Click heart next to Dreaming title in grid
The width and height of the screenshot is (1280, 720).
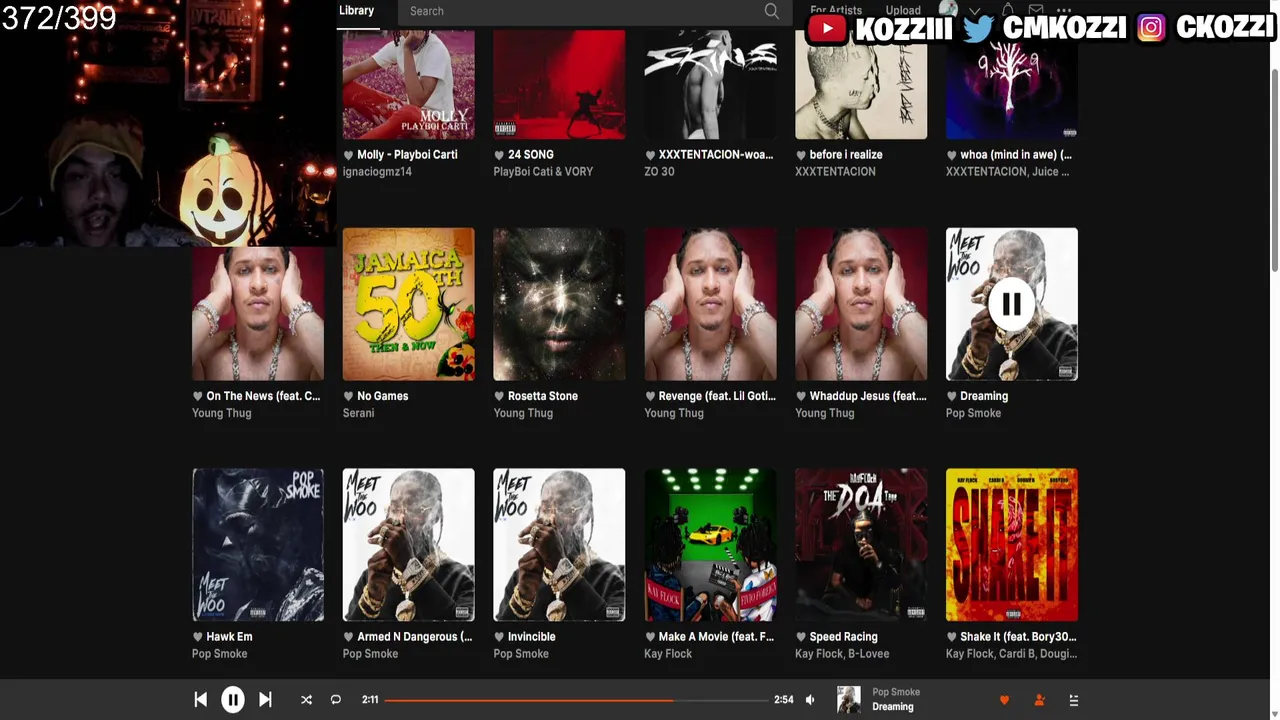point(952,396)
